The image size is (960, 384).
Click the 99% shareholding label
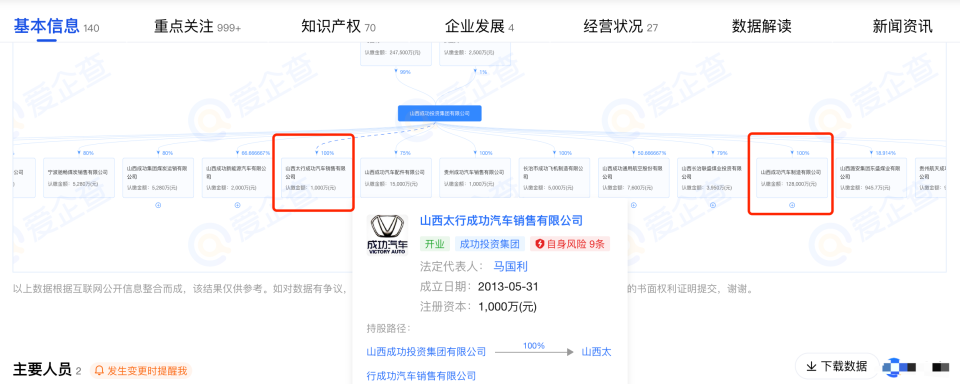click(x=404, y=72)
